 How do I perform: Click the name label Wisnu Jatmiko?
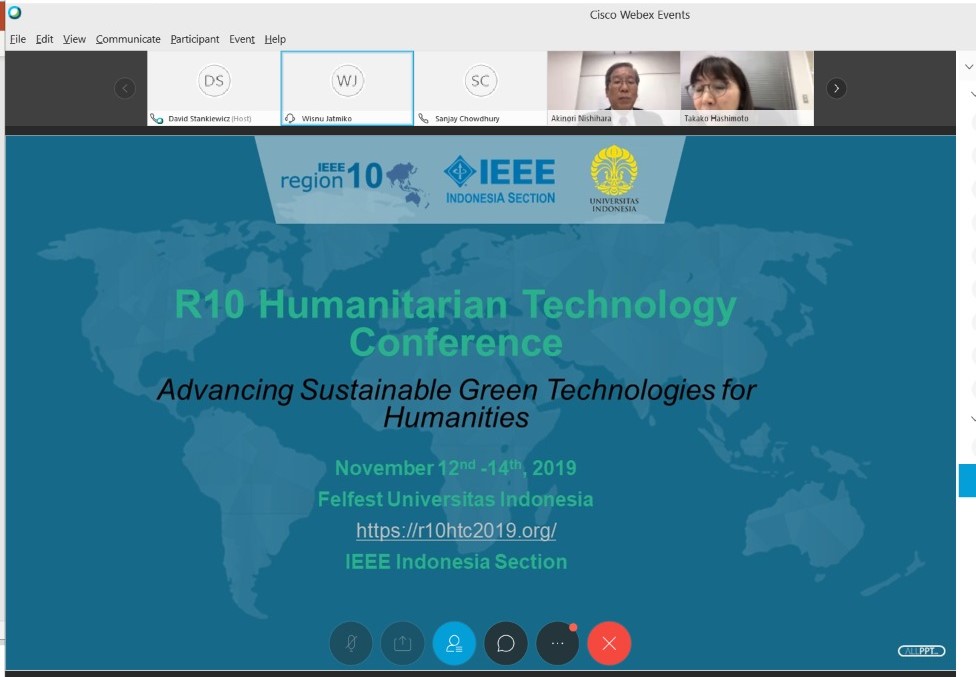tap(327, 118)
